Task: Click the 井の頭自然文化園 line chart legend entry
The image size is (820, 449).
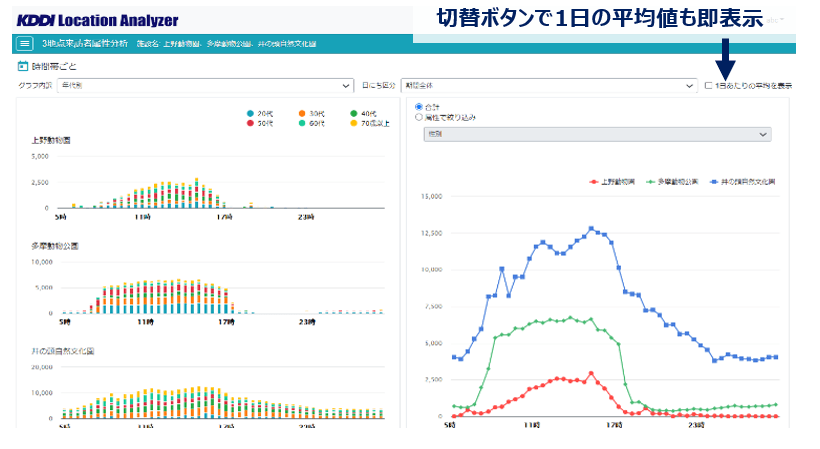Action: point(745,183)
